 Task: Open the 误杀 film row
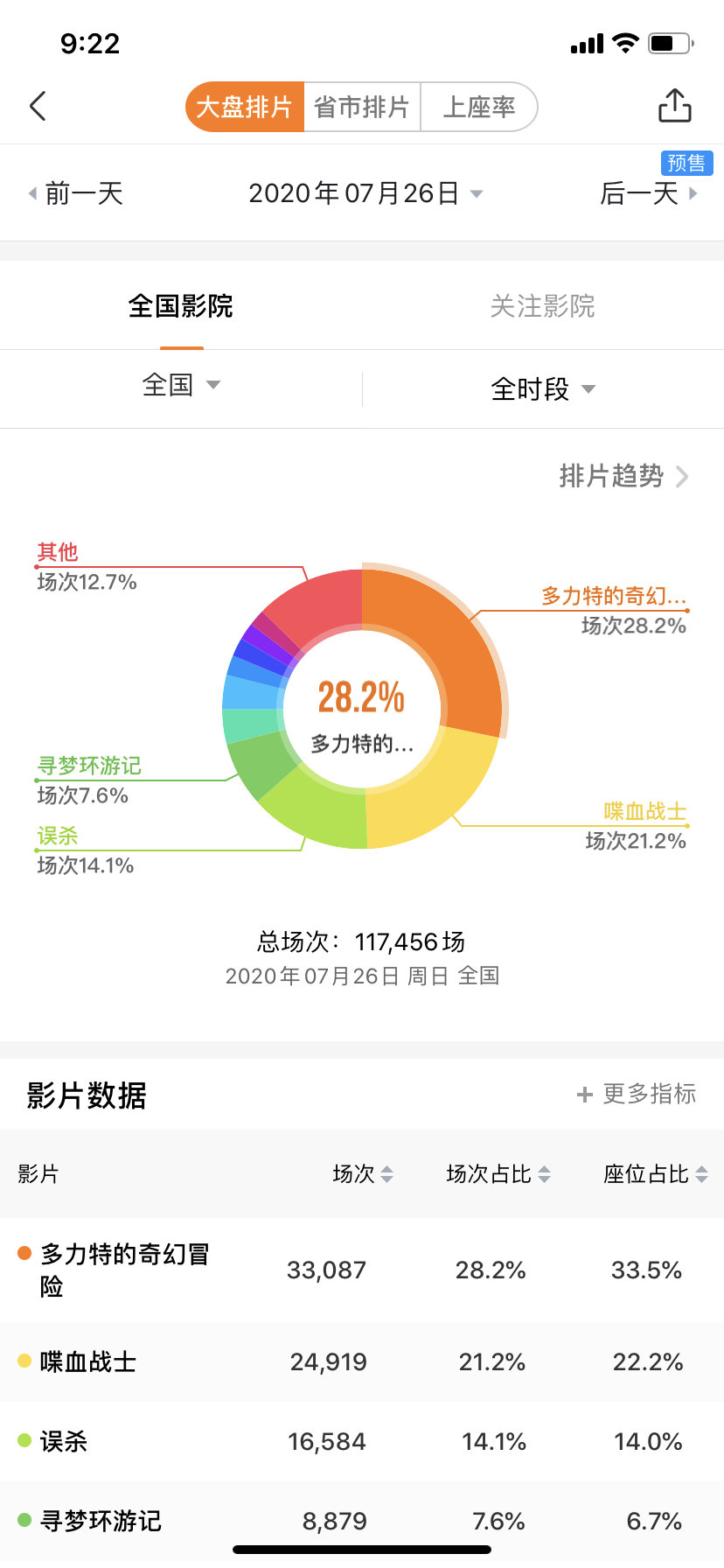[x=362, y=1441]
